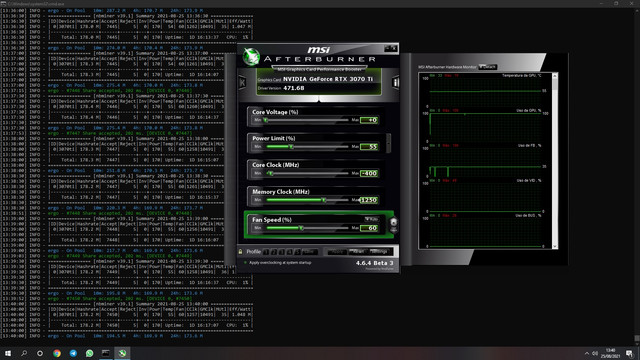Screen dimensions: 640x360
Task: Open the Windows Start menu
Action: click(x=8, y=353)
